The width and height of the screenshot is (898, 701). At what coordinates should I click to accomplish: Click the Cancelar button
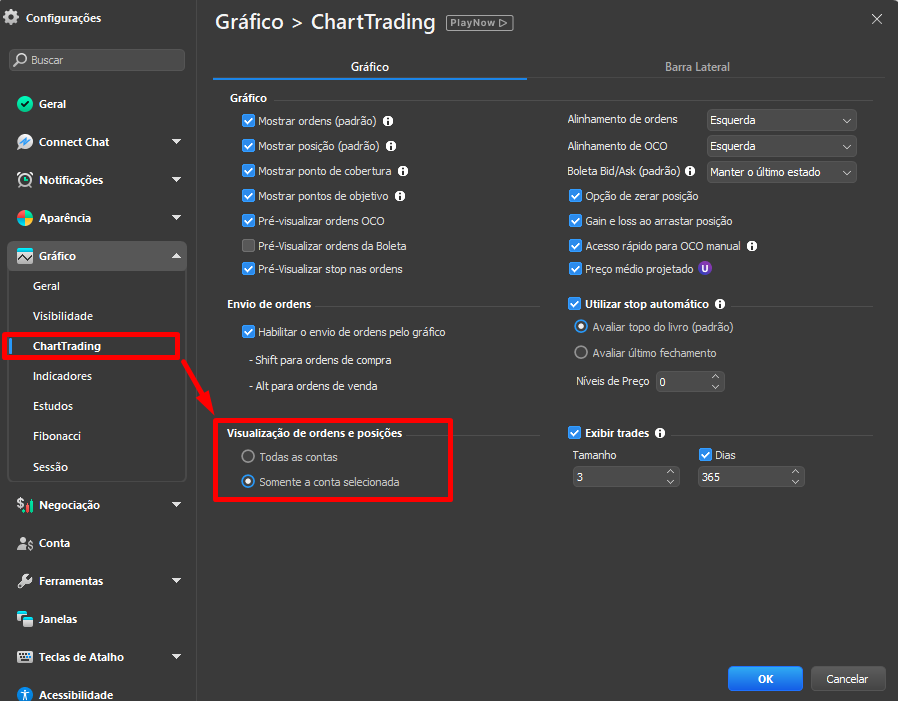click(847, 679)
